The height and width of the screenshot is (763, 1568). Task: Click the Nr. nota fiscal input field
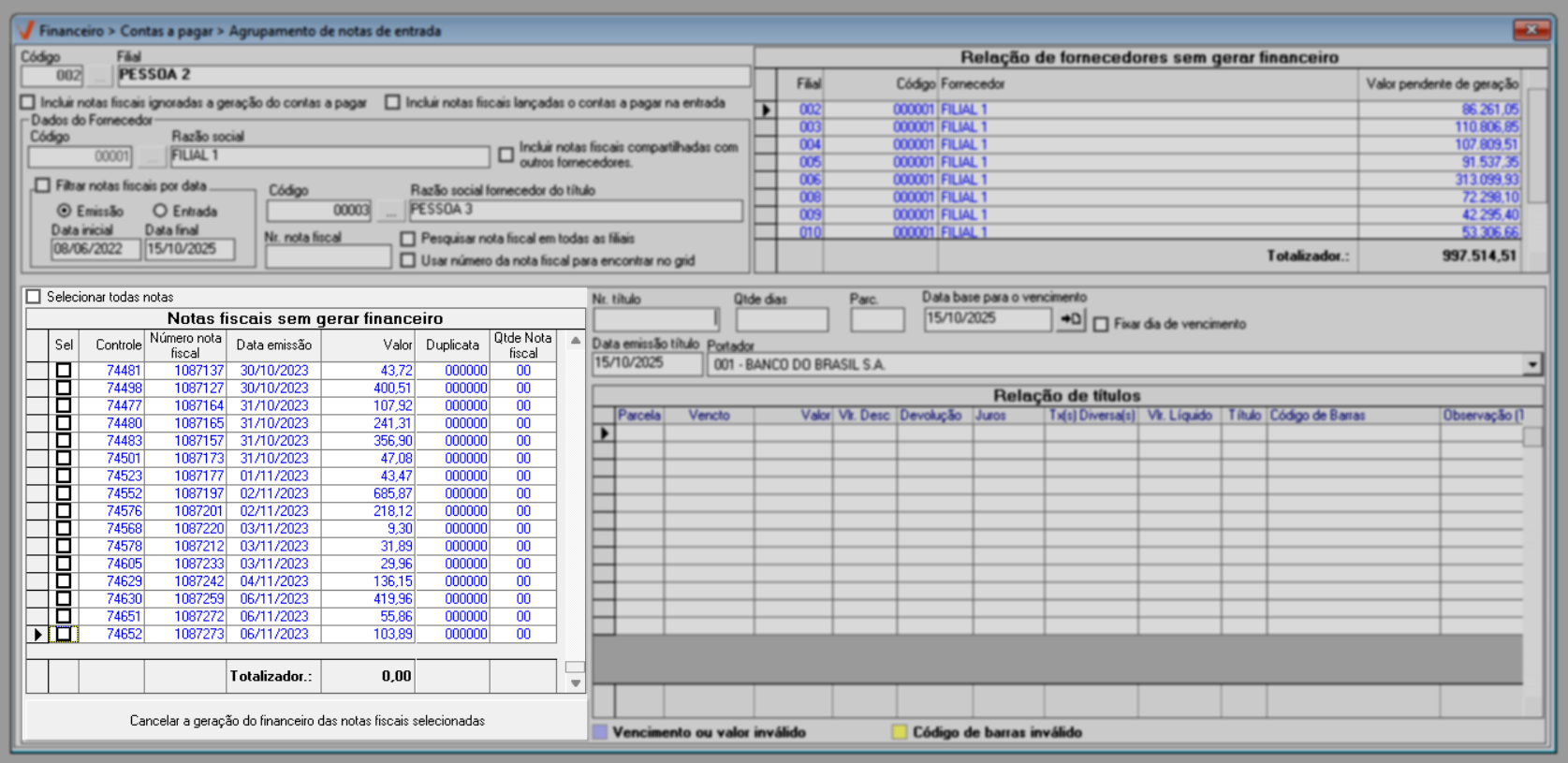click(x=328, y=257)
